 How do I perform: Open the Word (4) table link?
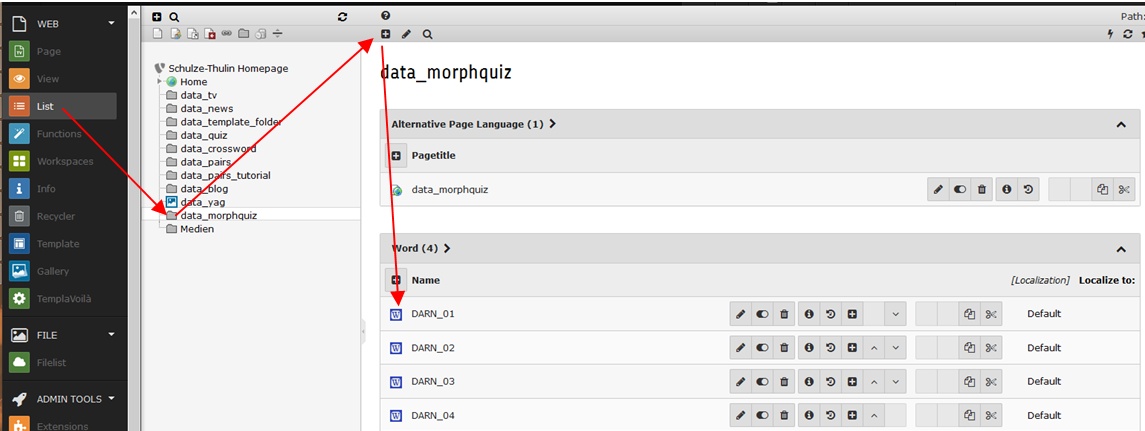click(414, 248)
